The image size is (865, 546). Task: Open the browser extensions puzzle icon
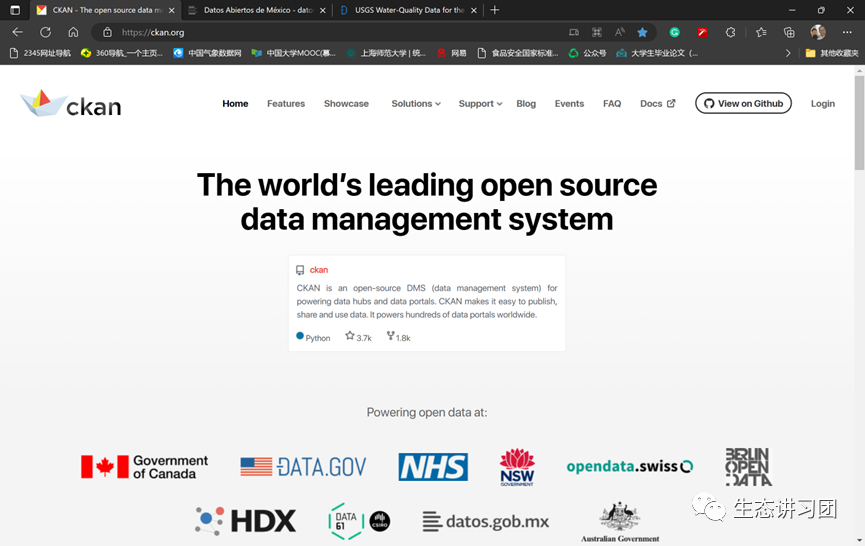[730, 33]
